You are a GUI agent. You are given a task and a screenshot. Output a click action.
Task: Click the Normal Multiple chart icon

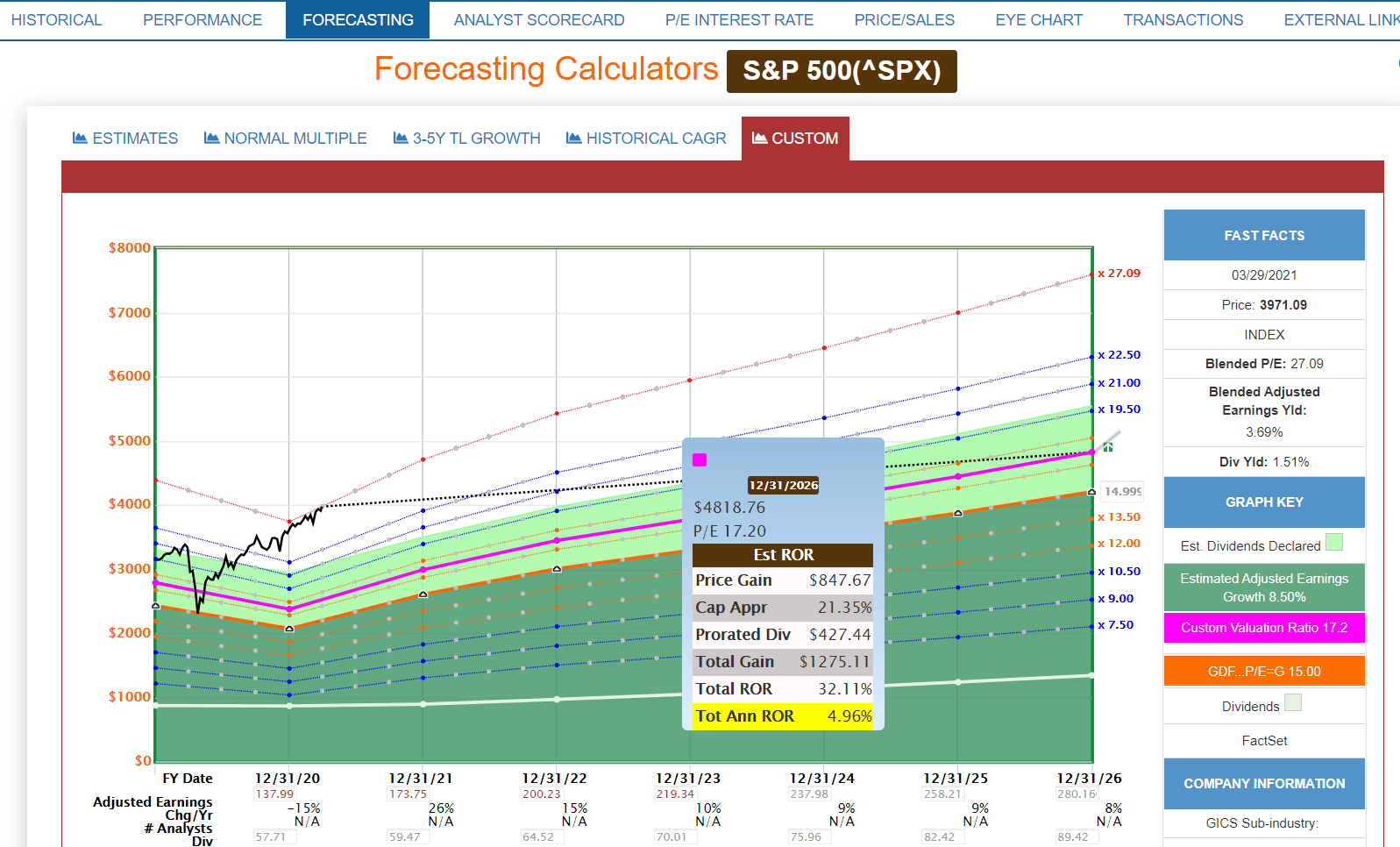point(211,138)
